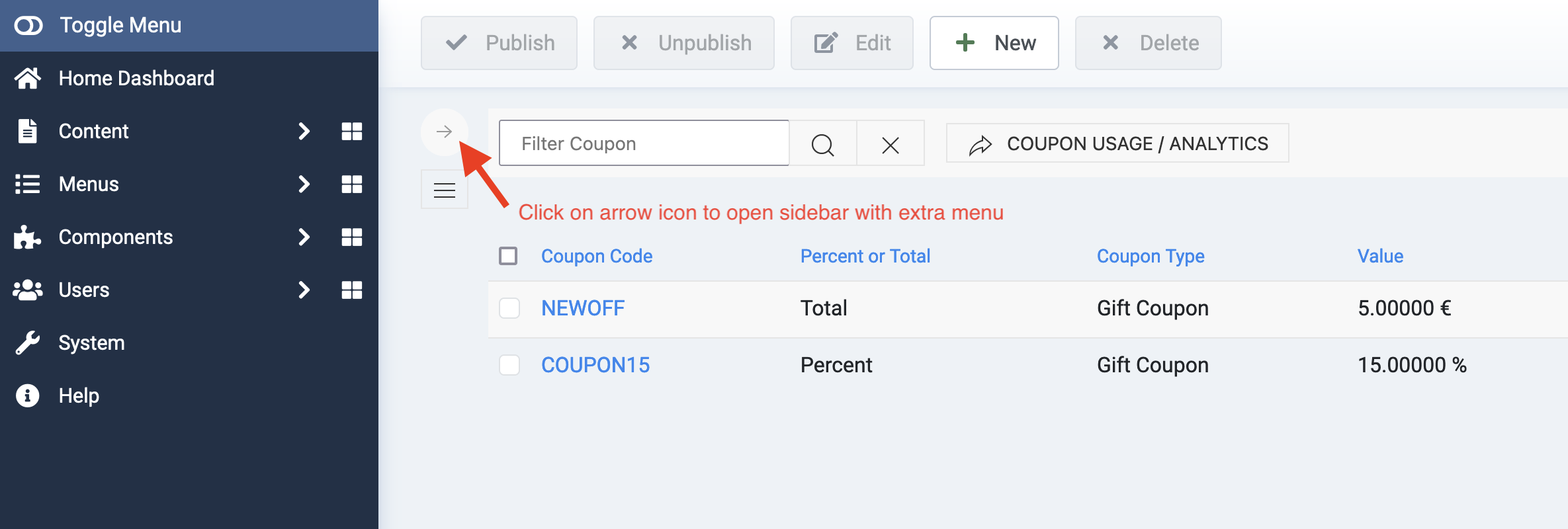The height and width of the screenshot is (529, 1568).
Task: Open the NEWOFF coupon link
Action: (582, 308)
